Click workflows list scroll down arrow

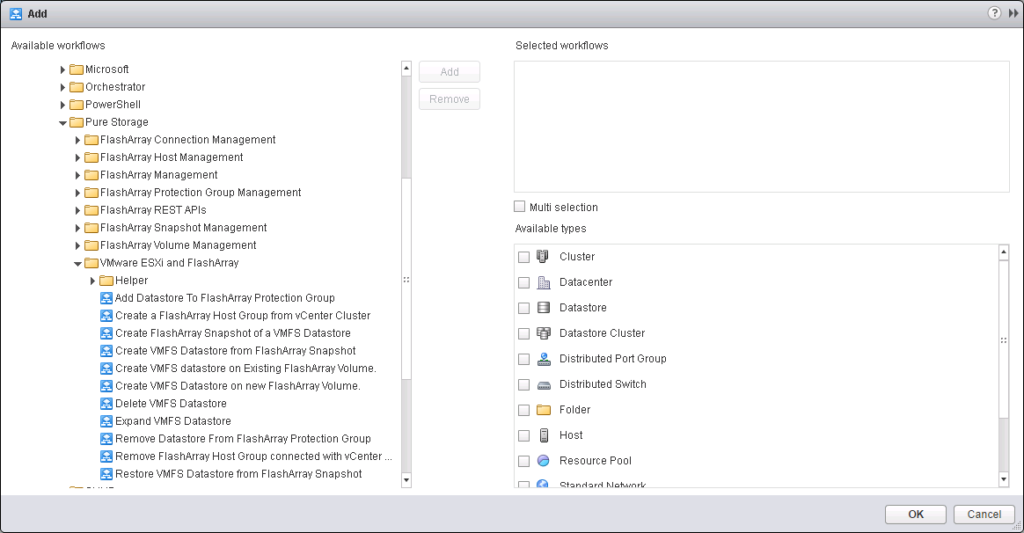tap(406, 480)
